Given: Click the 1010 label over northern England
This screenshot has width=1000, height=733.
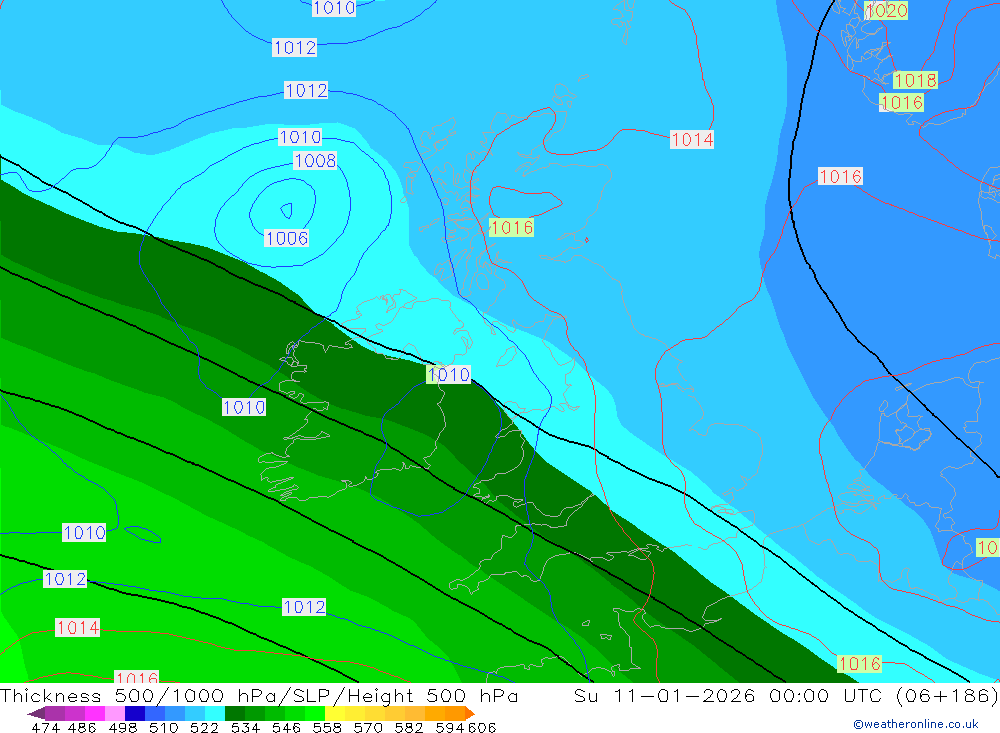Looking at the screenshot, I should (448, 374).
